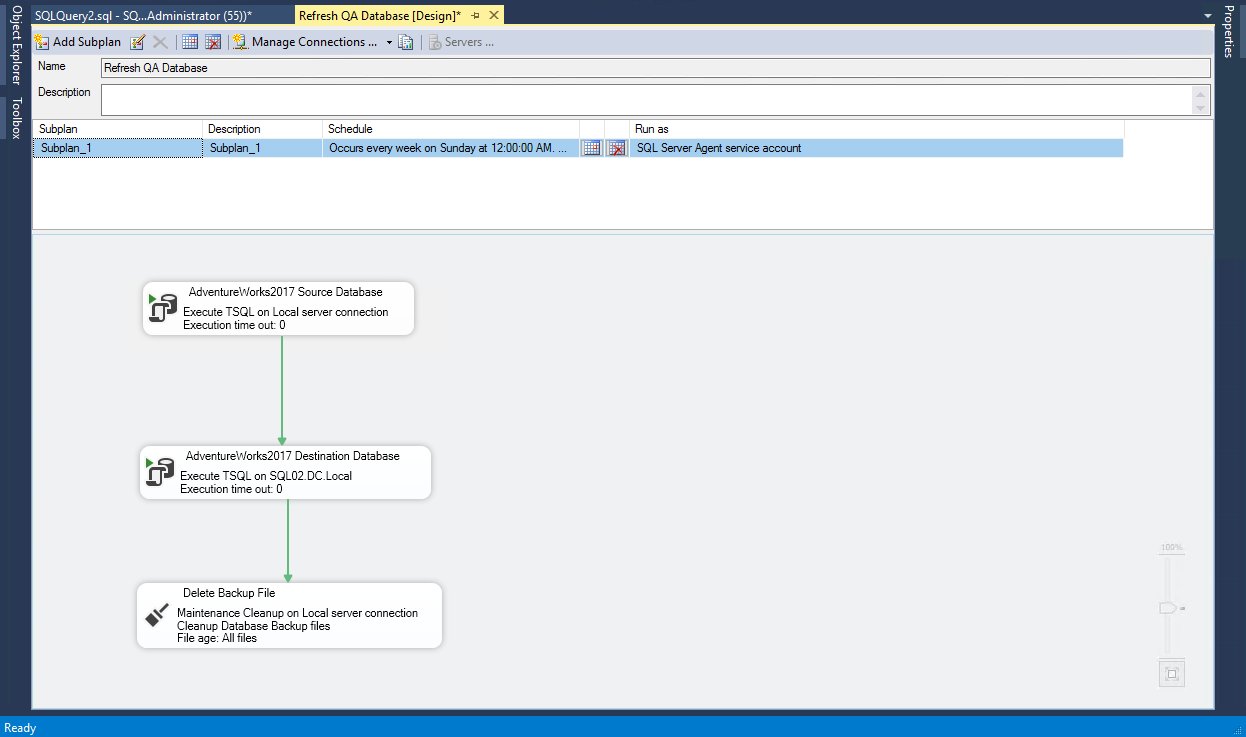1246x737 pixels.
Task: Click the Reporting and Logging toolbar icon
Action: coord(406,42)
